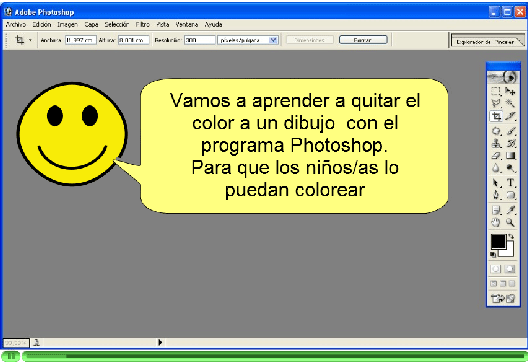Screen dimensions: 528x363
Task: Select the Polygonal Lasso tool
Action: point(496,103)
